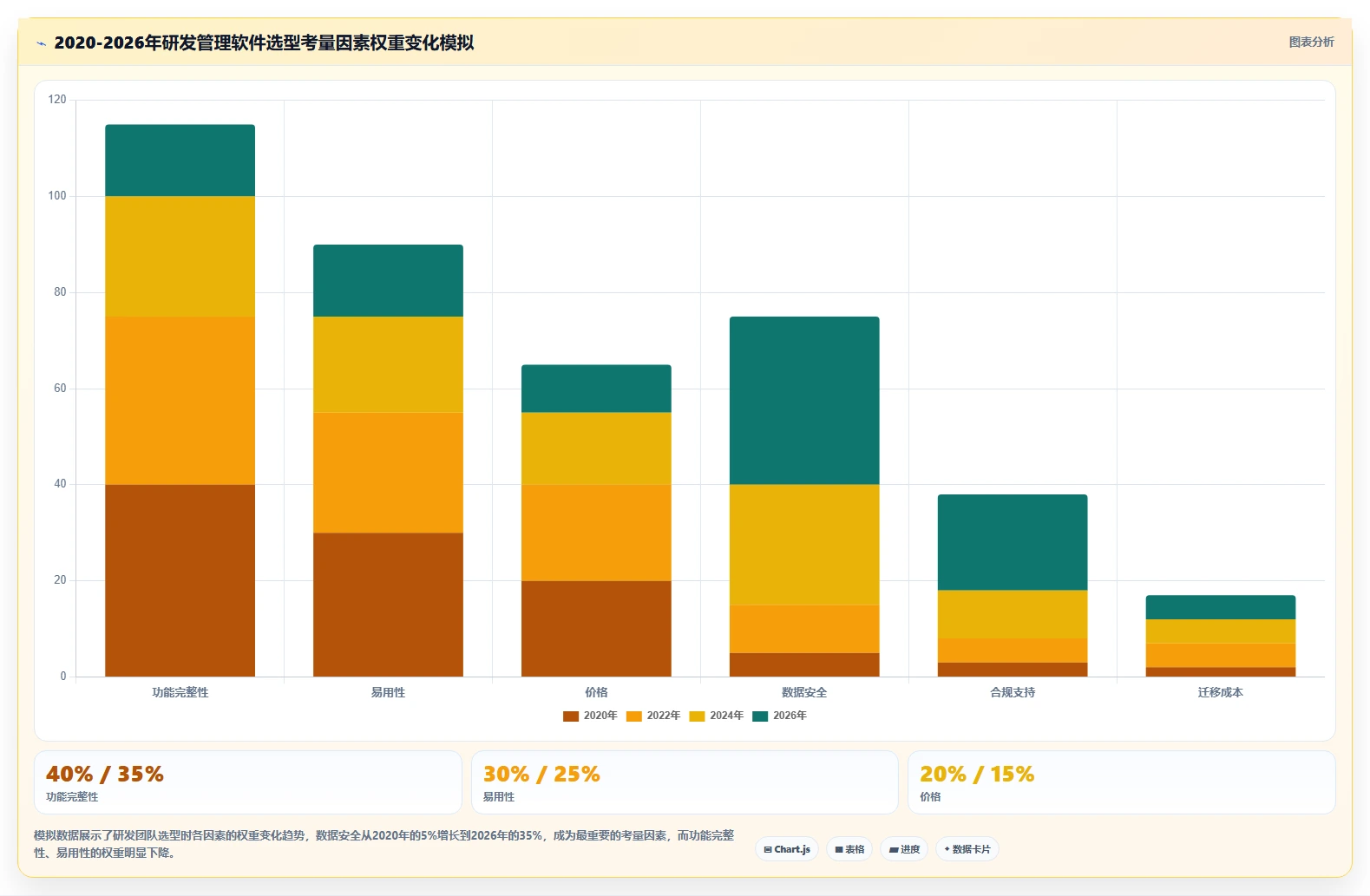
Task: Select the 2026年 segment of 数据安全 bar
Action: pyautogui.click(x=804, y=401)
